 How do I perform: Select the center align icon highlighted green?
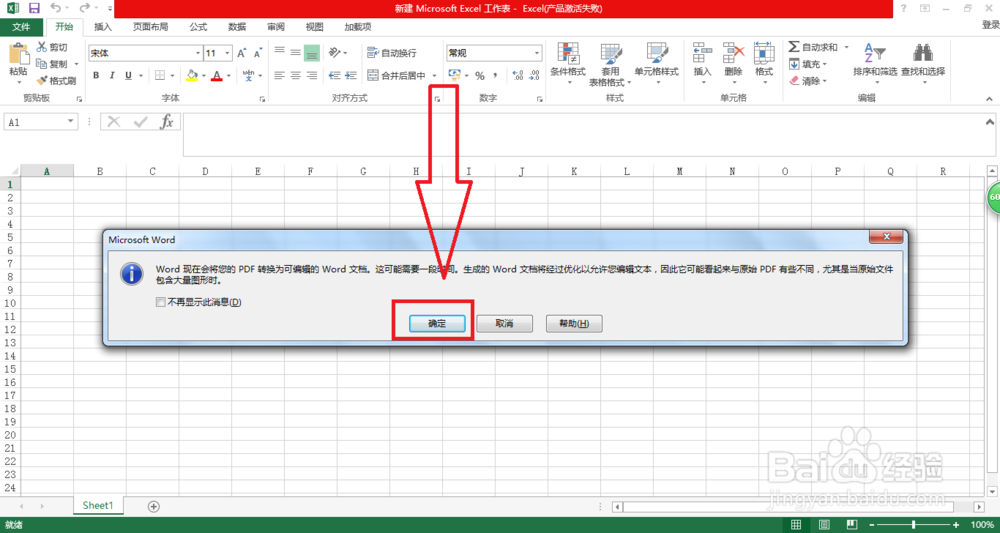(312, 53)
